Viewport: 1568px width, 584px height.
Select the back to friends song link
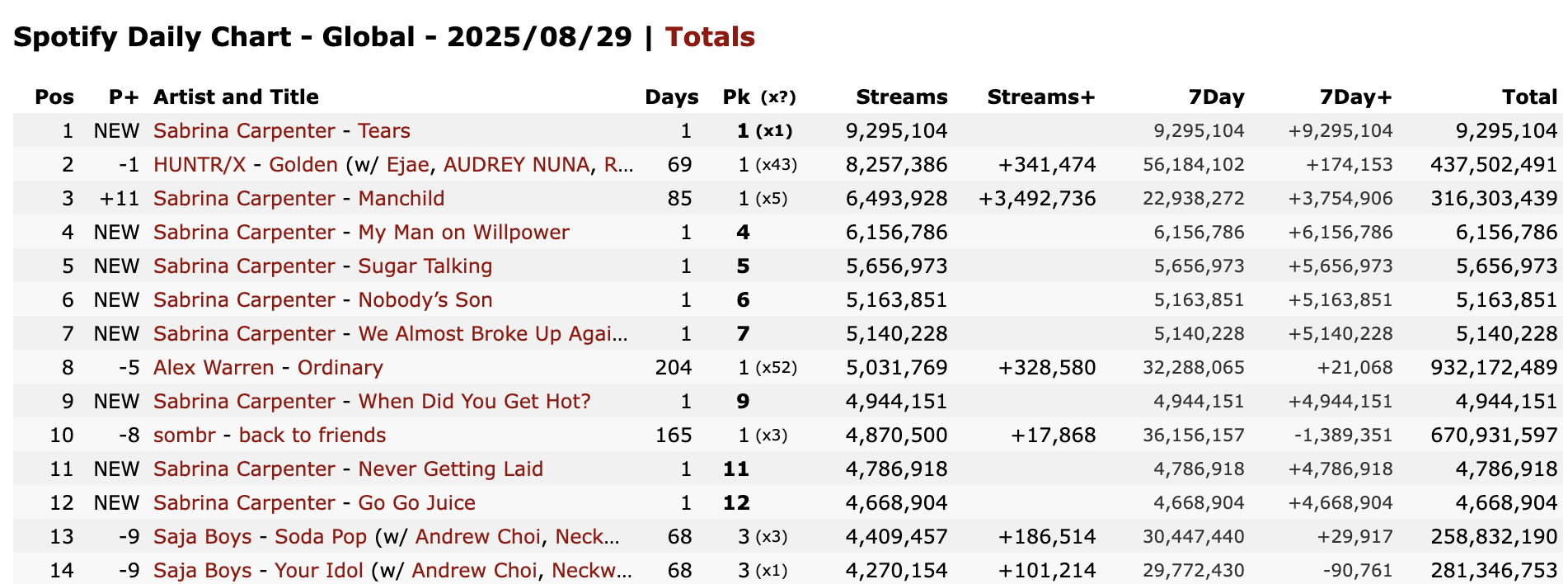[312, 436]
